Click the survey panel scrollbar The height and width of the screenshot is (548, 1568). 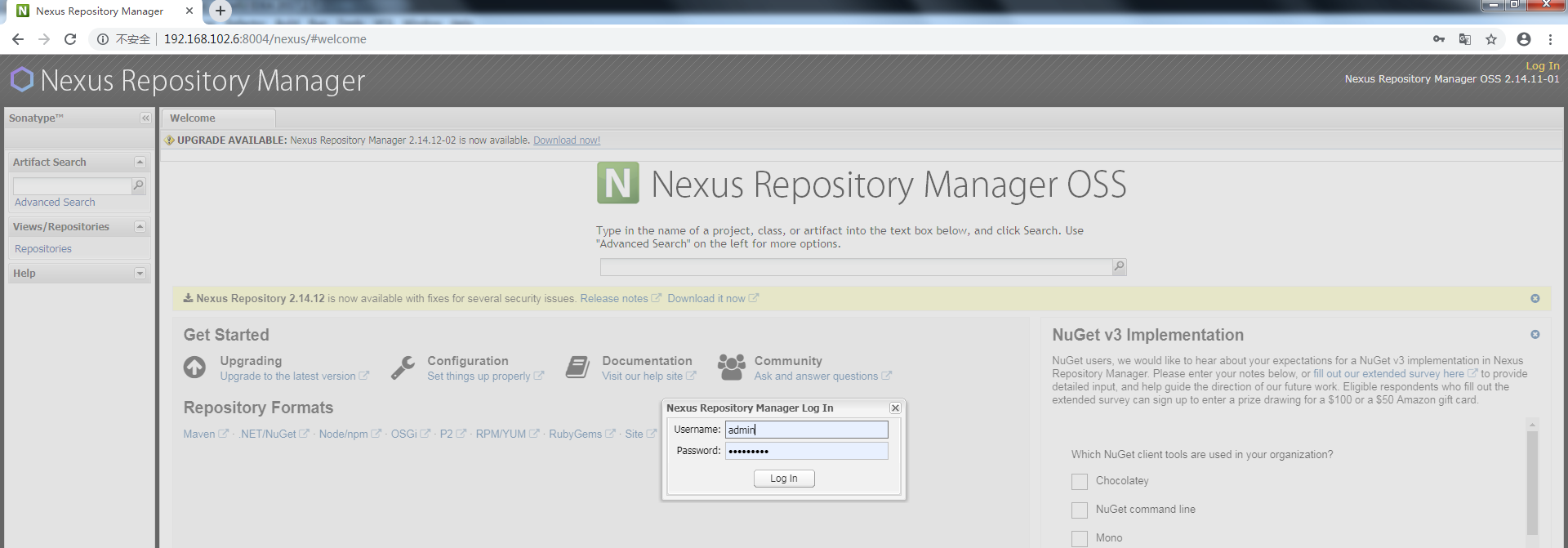pos(1533,483)
